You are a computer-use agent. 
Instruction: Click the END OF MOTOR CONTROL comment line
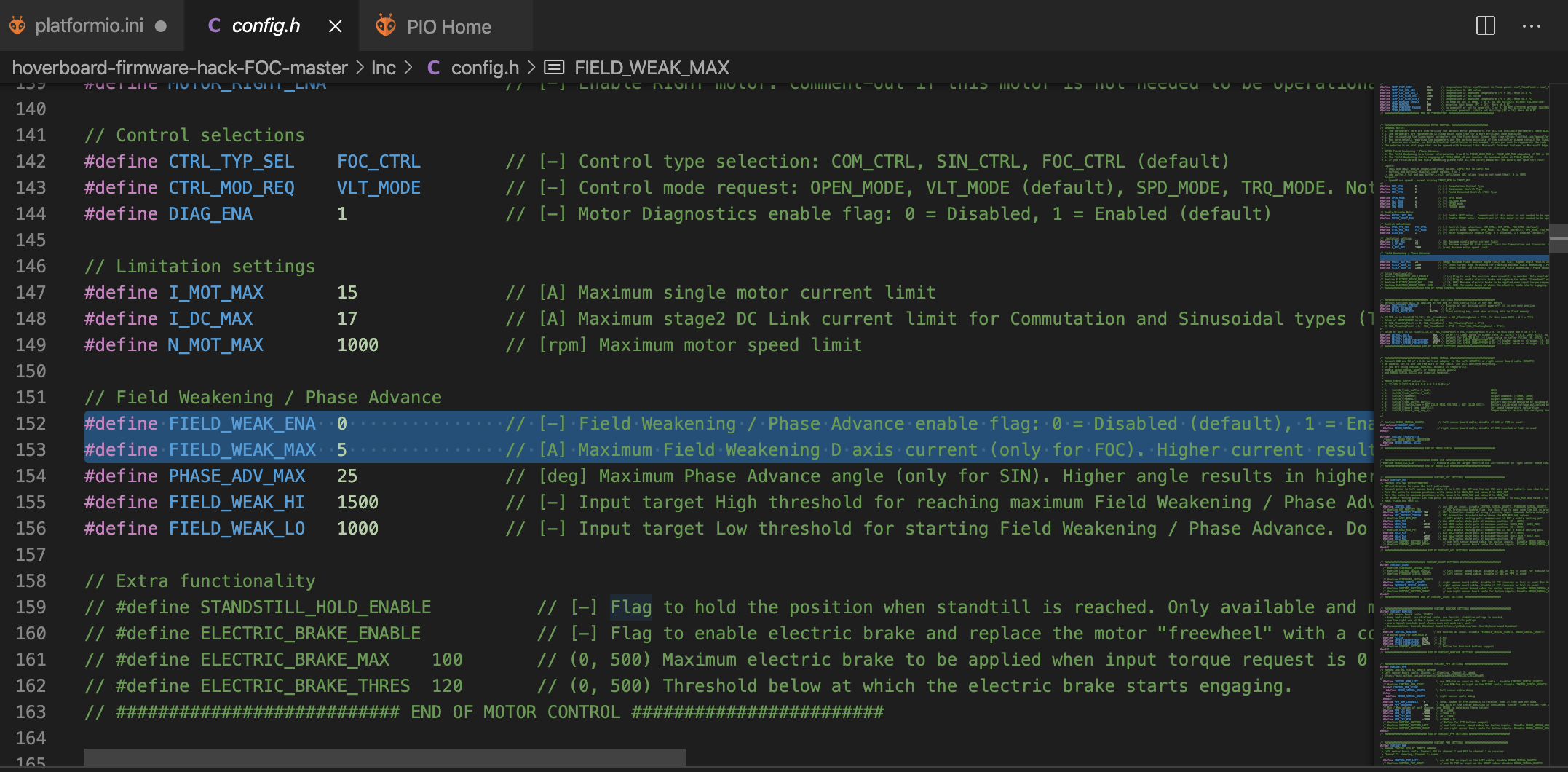click(484, 712)
